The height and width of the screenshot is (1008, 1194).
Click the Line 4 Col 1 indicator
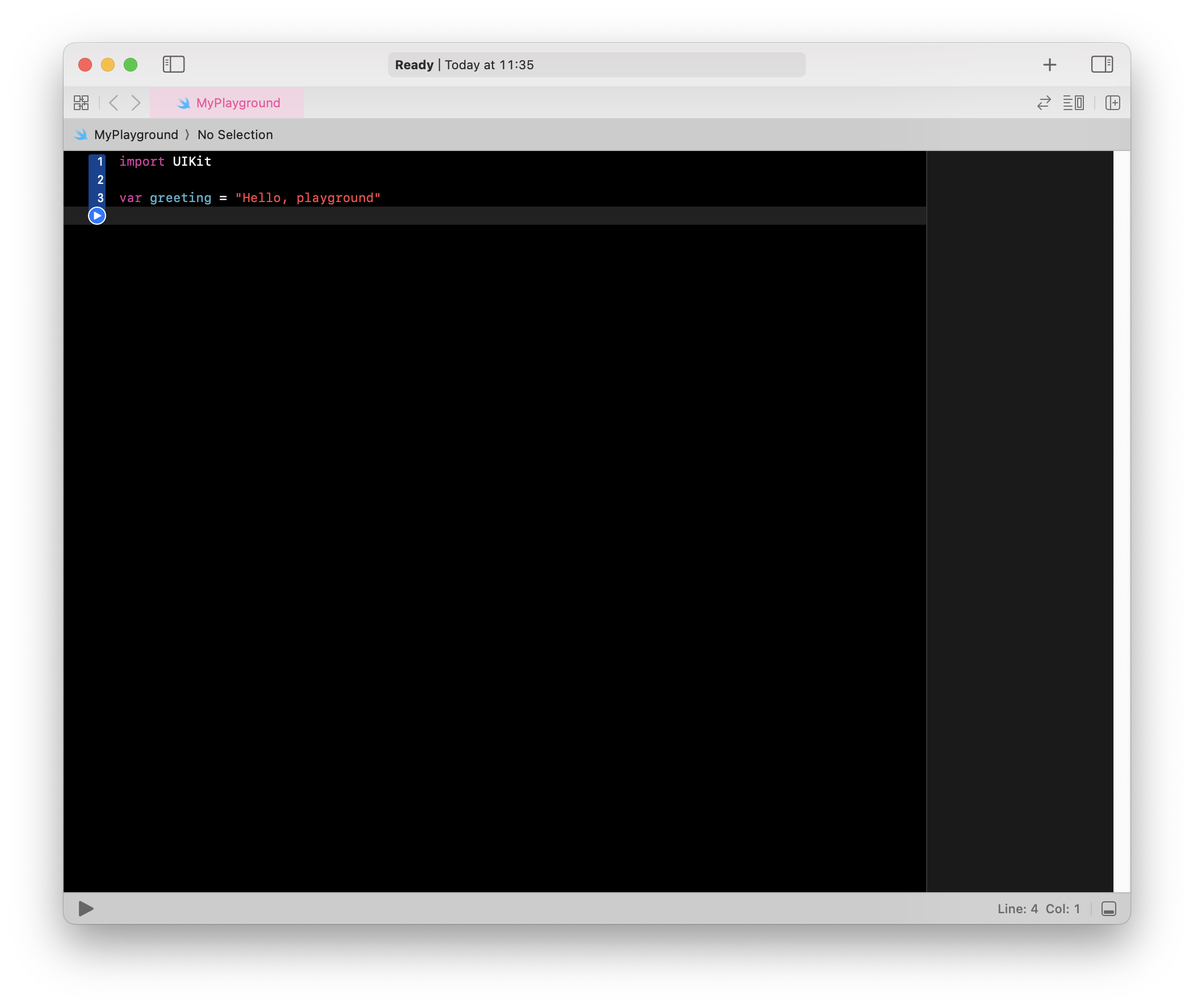[x=1038, y=909]
